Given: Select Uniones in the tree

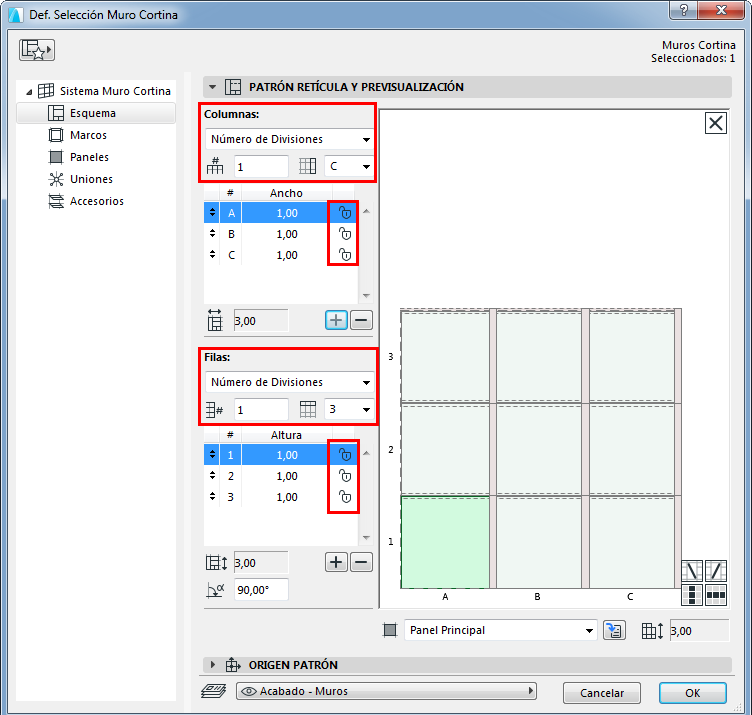Looking at the screenshot, I should pos(91,179).
